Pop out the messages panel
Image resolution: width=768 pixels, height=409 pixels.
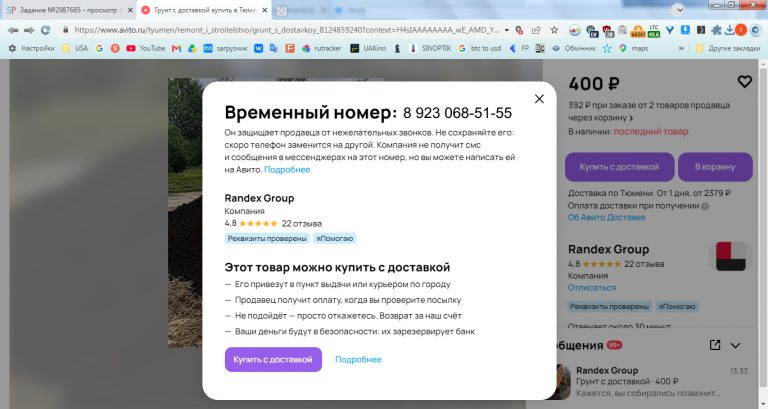(x=715, y=345)
